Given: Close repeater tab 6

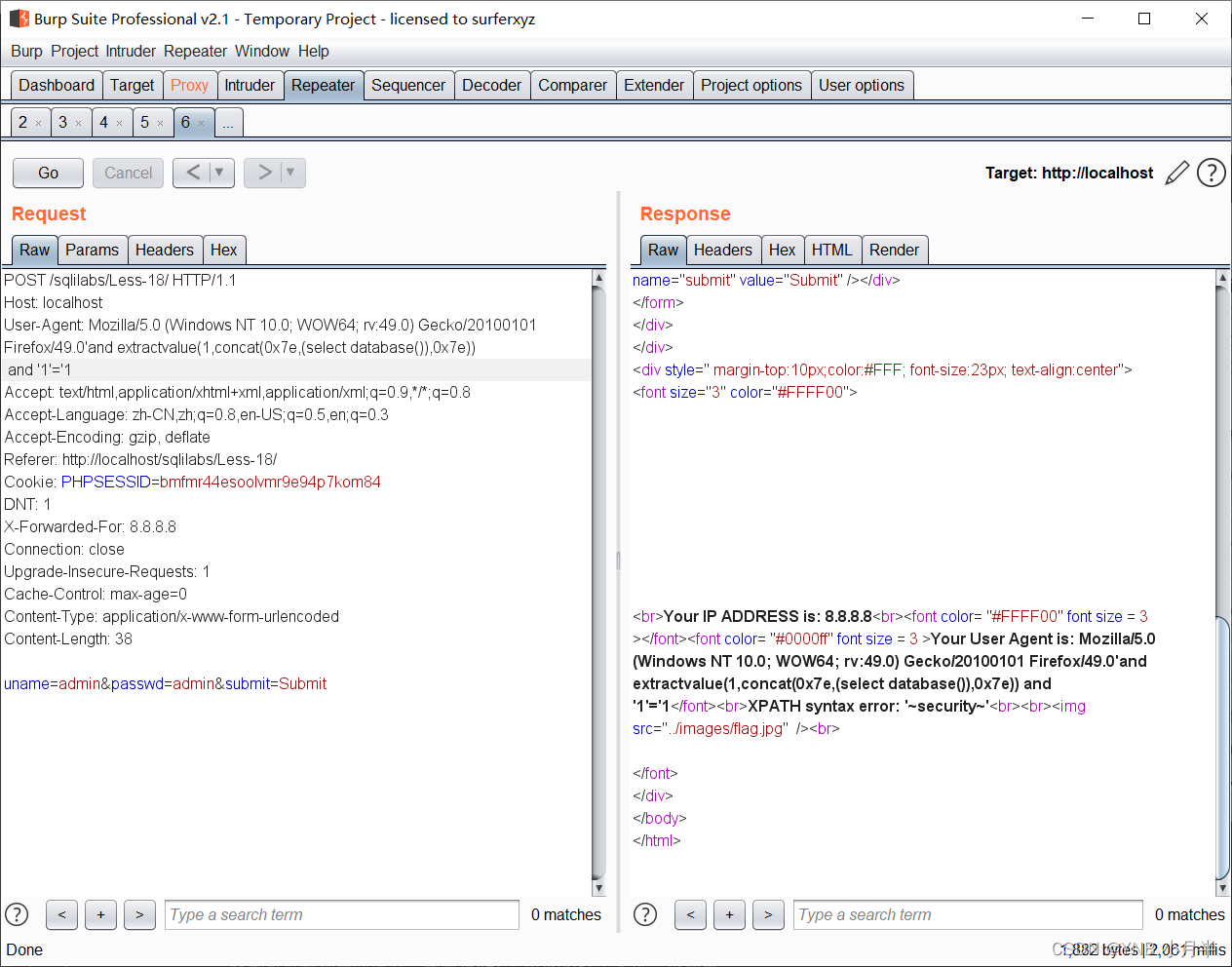Looking at the screenshot, I should point(201,124).
